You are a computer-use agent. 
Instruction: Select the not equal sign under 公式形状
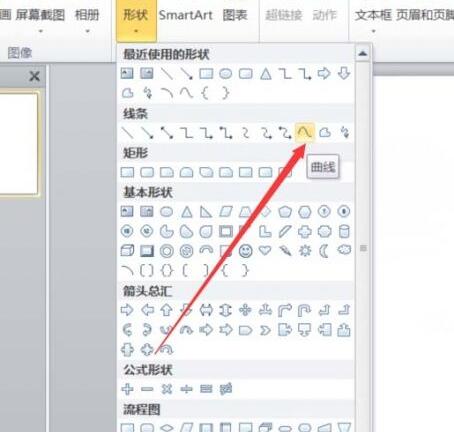click(226, 389)
